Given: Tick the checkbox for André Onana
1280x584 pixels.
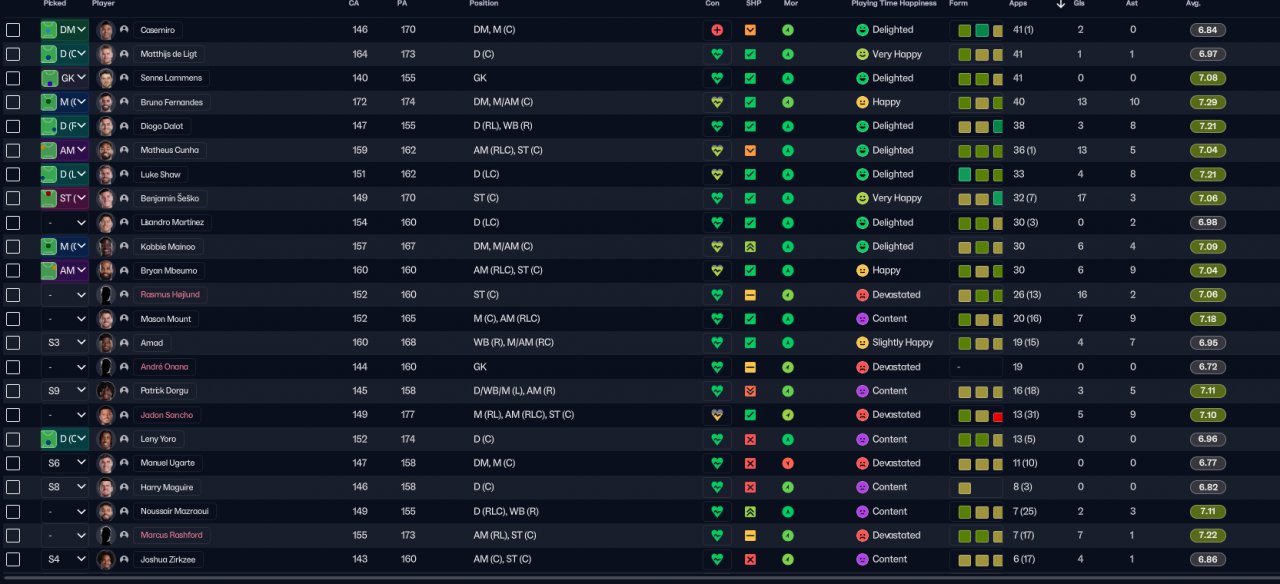Looking at the screenshot, I should click(x=13, y=367).
